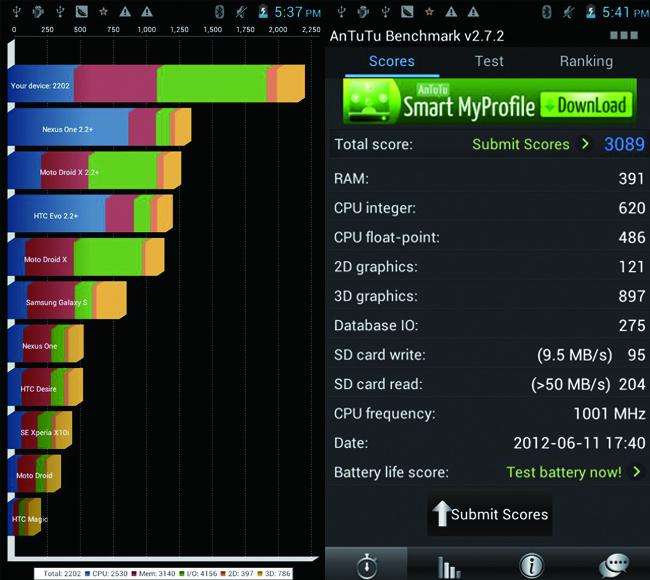650x580 pixels.
Task: Select SD card read score 204
Action: [632, 384]
